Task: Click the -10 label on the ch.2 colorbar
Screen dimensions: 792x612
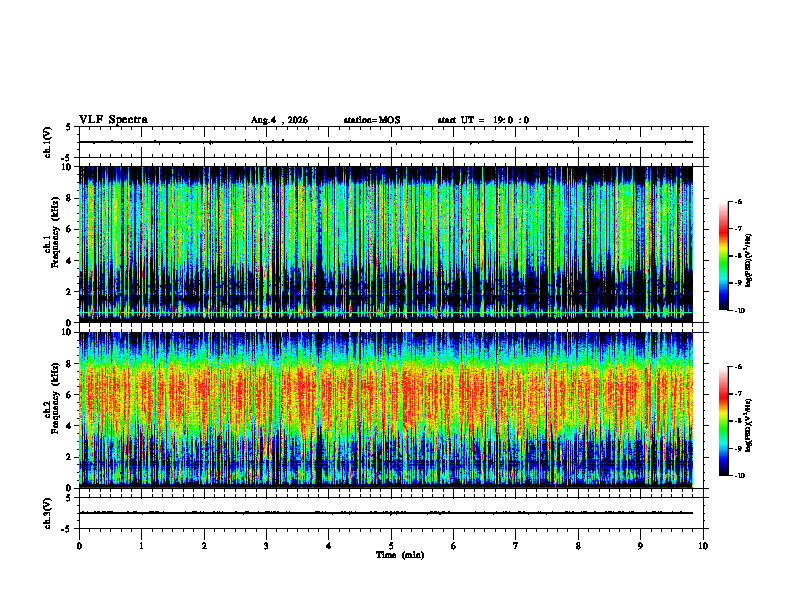Action: click(740, 476)
